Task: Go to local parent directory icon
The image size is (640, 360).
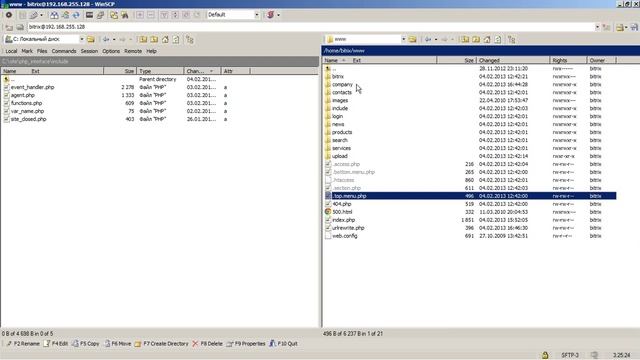Action: coord(143,39)
